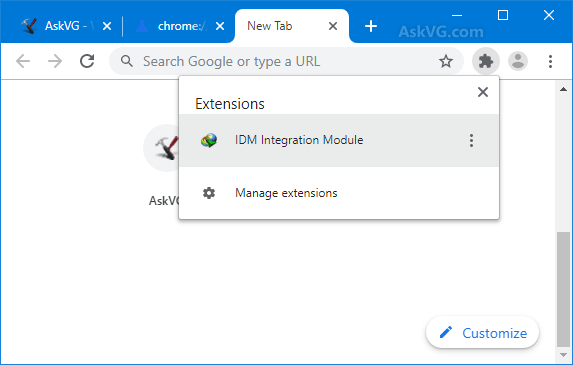Open a new tab with plus button

[371, 26]
